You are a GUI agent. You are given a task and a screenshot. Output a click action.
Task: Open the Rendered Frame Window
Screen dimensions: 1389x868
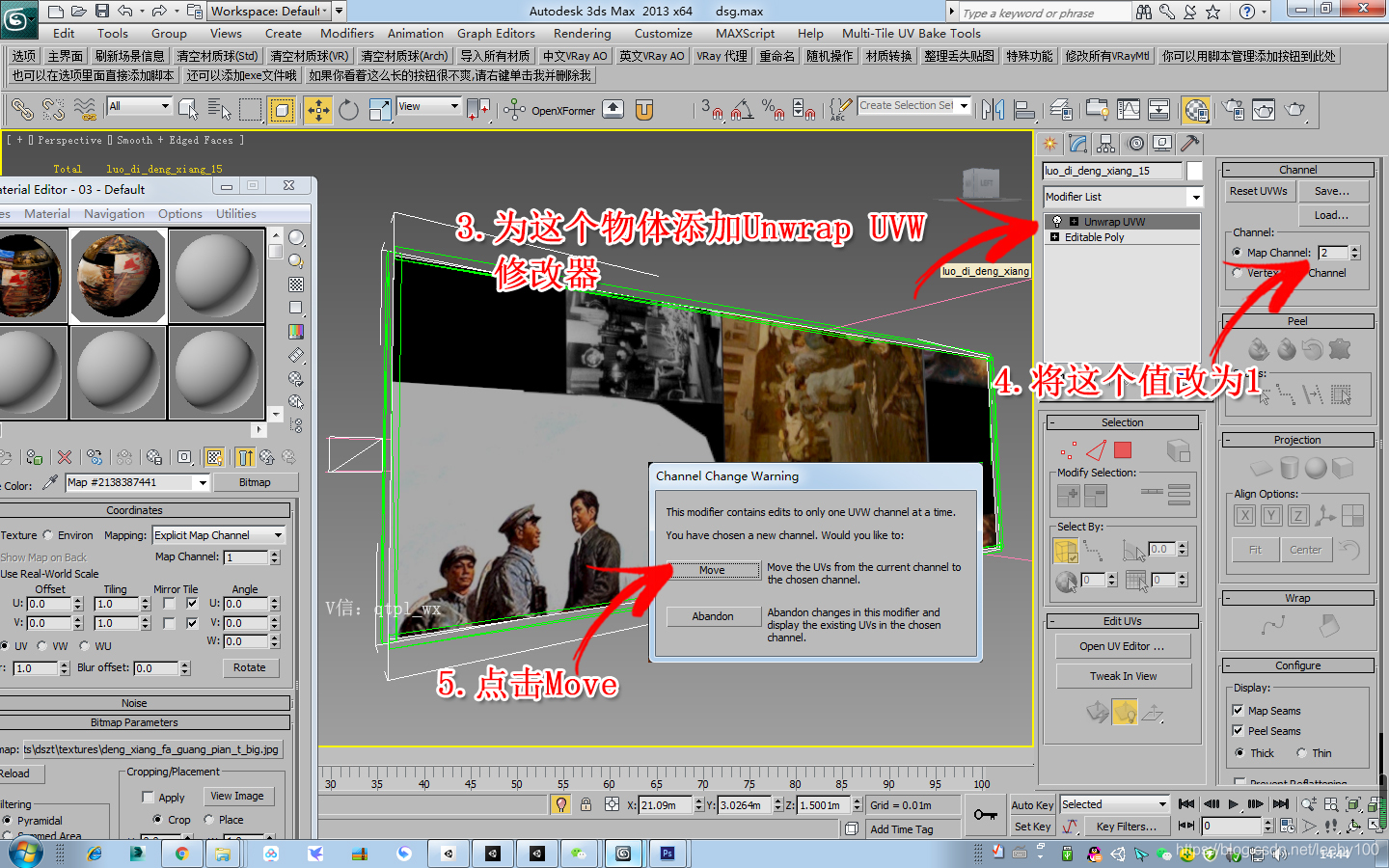(1264, 110)
